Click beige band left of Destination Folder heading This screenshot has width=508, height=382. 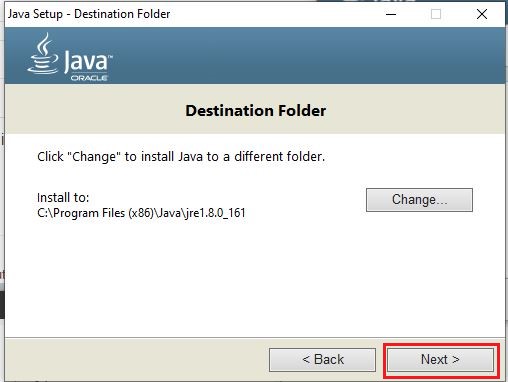(x=95, y=110)
